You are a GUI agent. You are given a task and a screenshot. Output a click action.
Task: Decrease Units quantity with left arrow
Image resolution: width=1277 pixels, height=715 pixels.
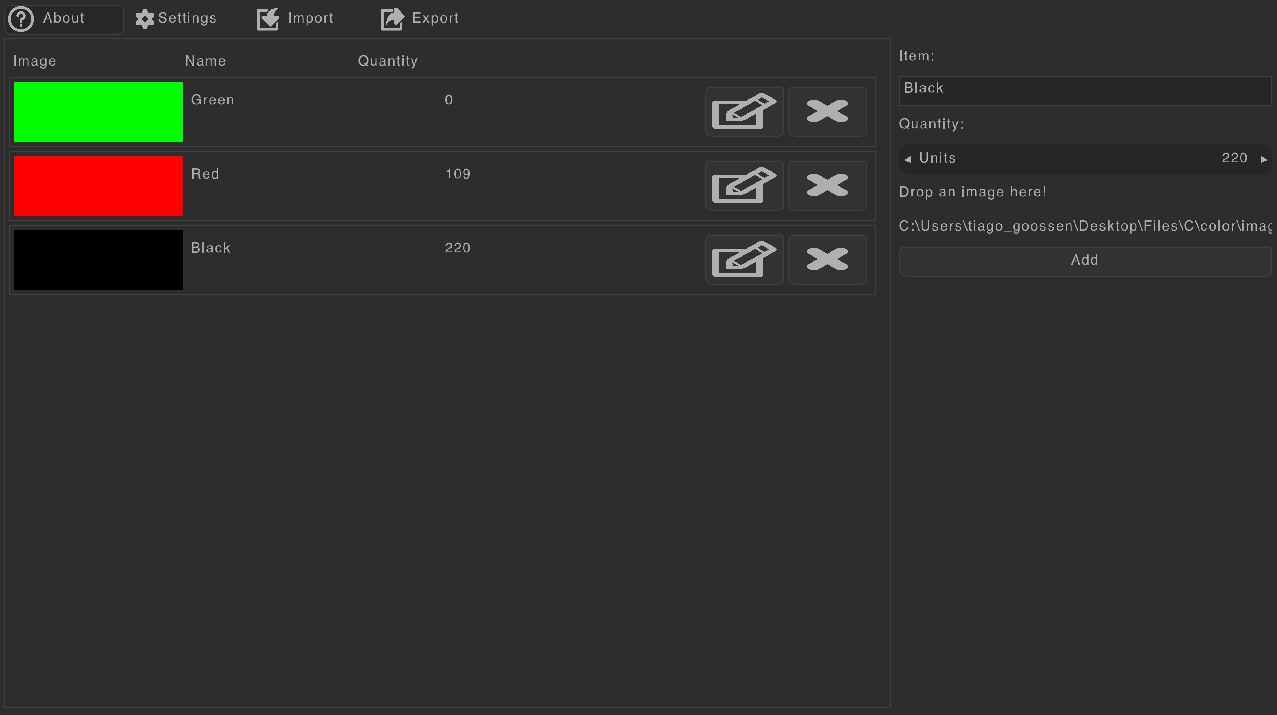pyautogui.click(x=907, y=159)
